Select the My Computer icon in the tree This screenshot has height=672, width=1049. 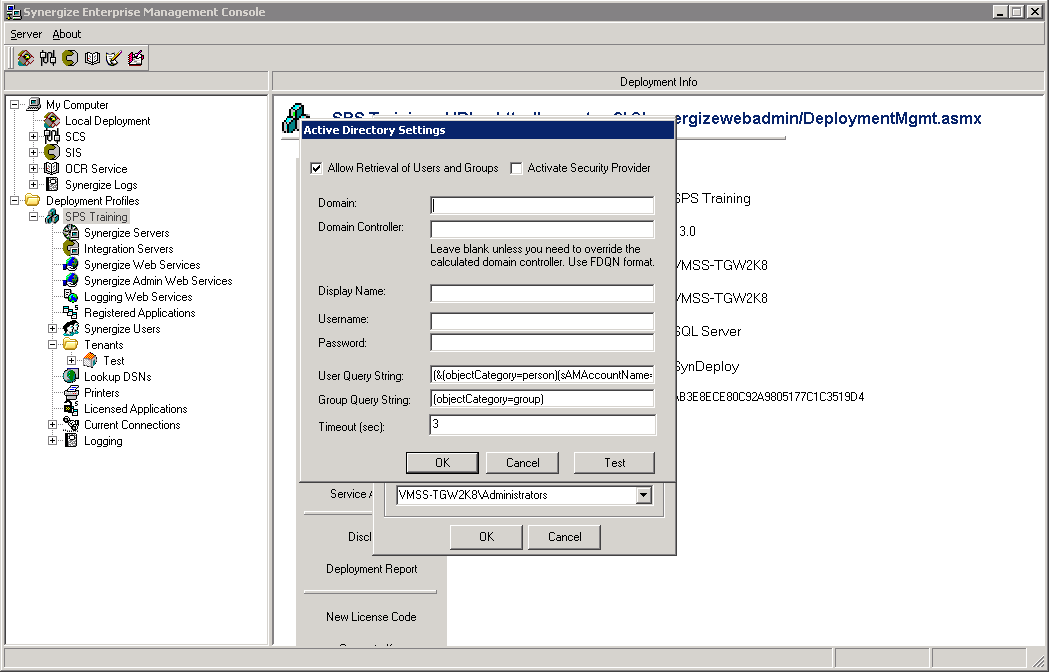[x=33, y=104]
